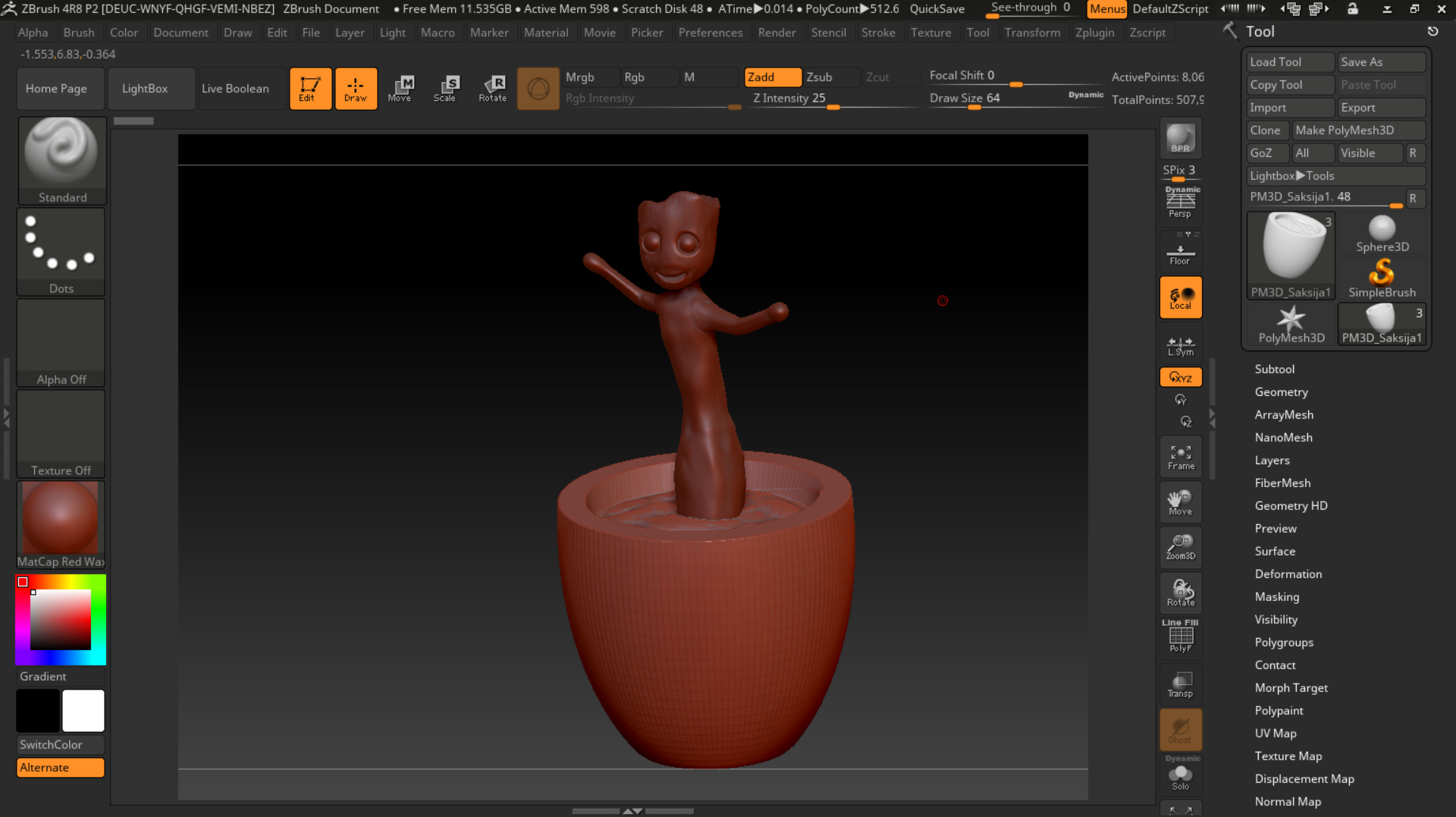This screenshot has height=817, width=1456.
Task: Click the QuickSave button
Action: tap(937, 9)
